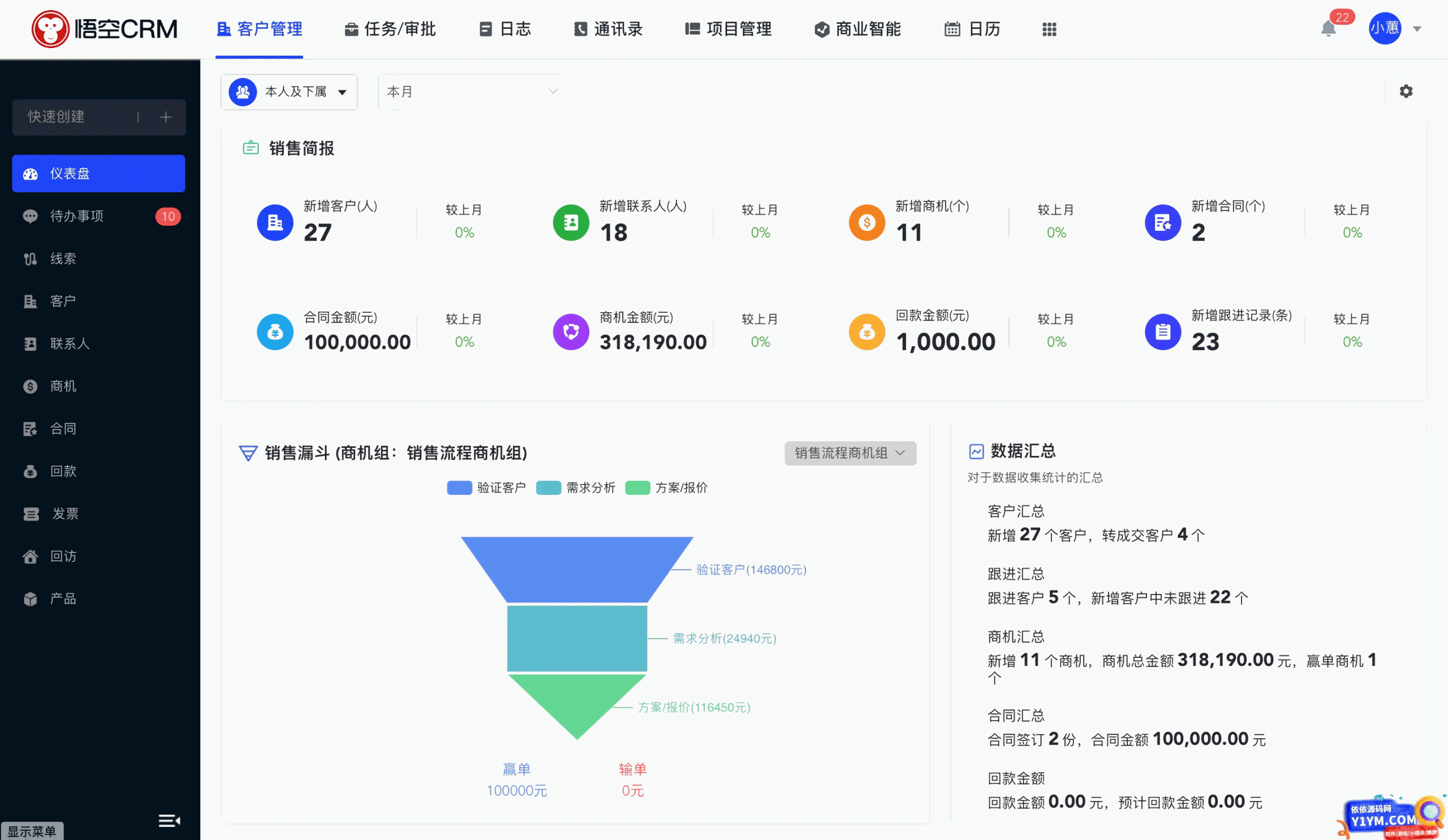
Task: Click the 赢单 100000元 value
Action: click(516, 791)
